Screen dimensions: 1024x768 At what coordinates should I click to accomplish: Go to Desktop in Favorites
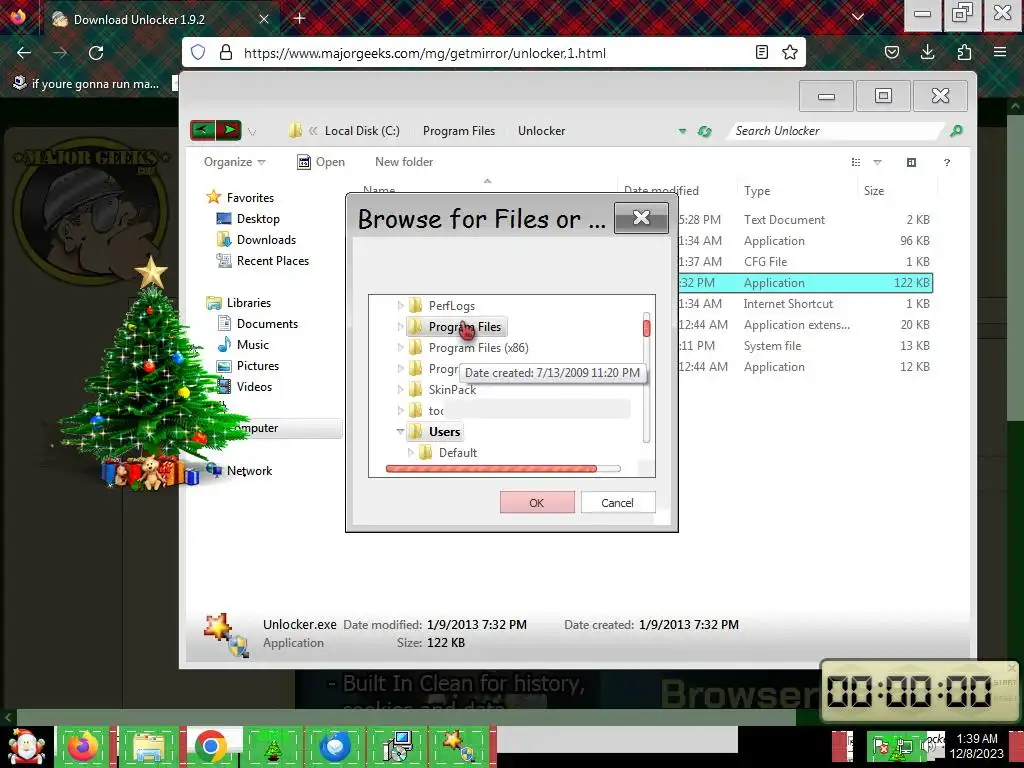click(x=258, y=219)
